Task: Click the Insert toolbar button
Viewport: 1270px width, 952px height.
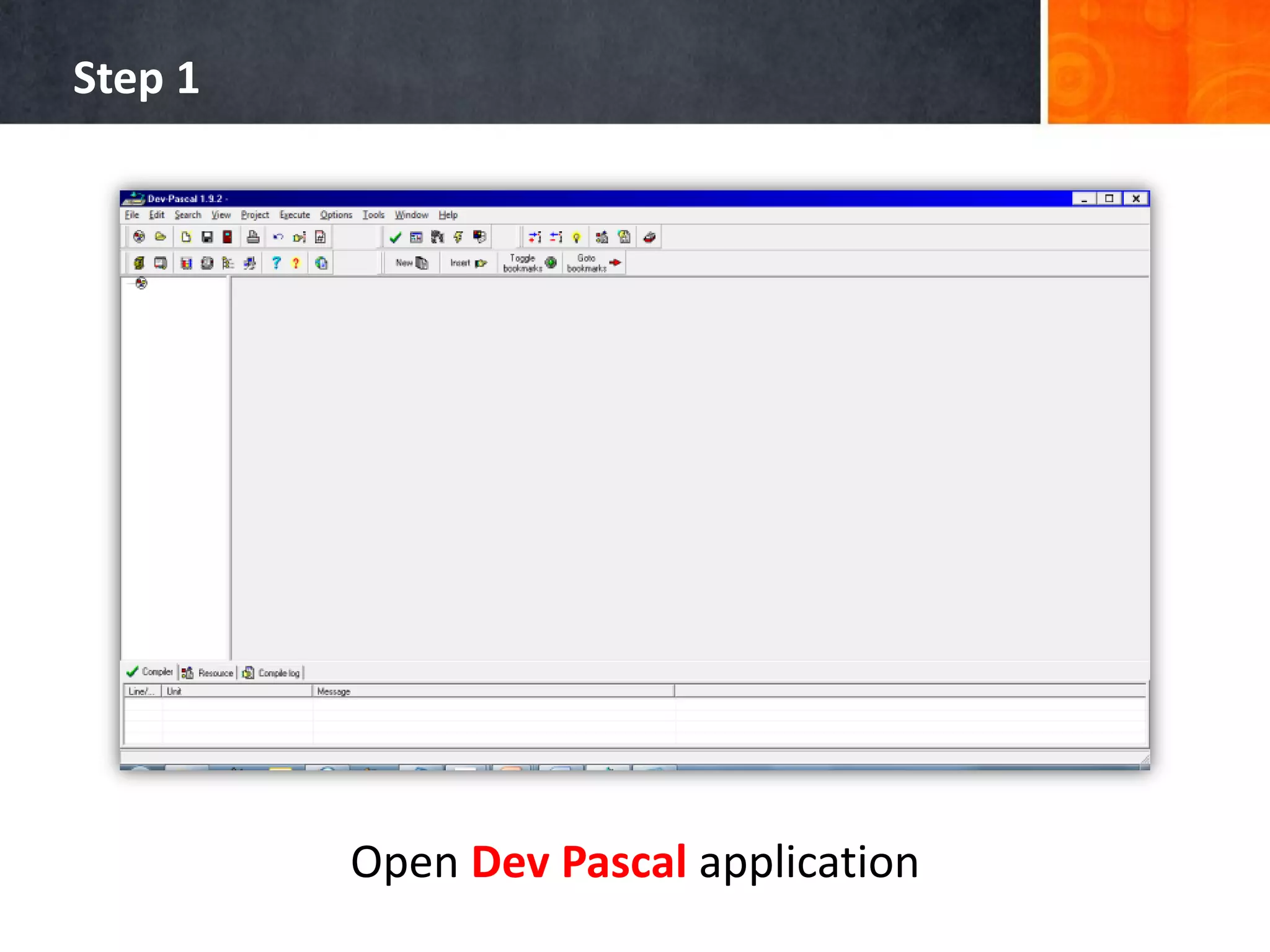Action: [468, 263]
